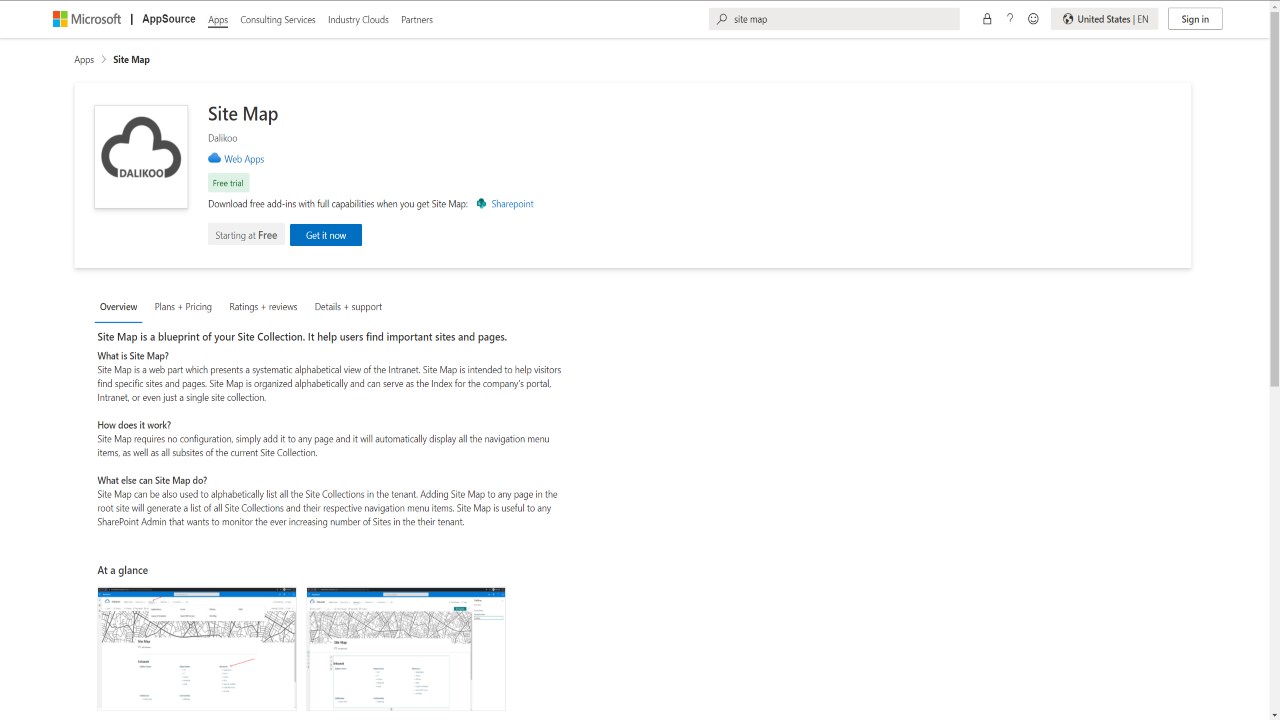This screenshot has height=720, width=1280.
Task: Click the search magnifier icon
Action: [722, 19]
